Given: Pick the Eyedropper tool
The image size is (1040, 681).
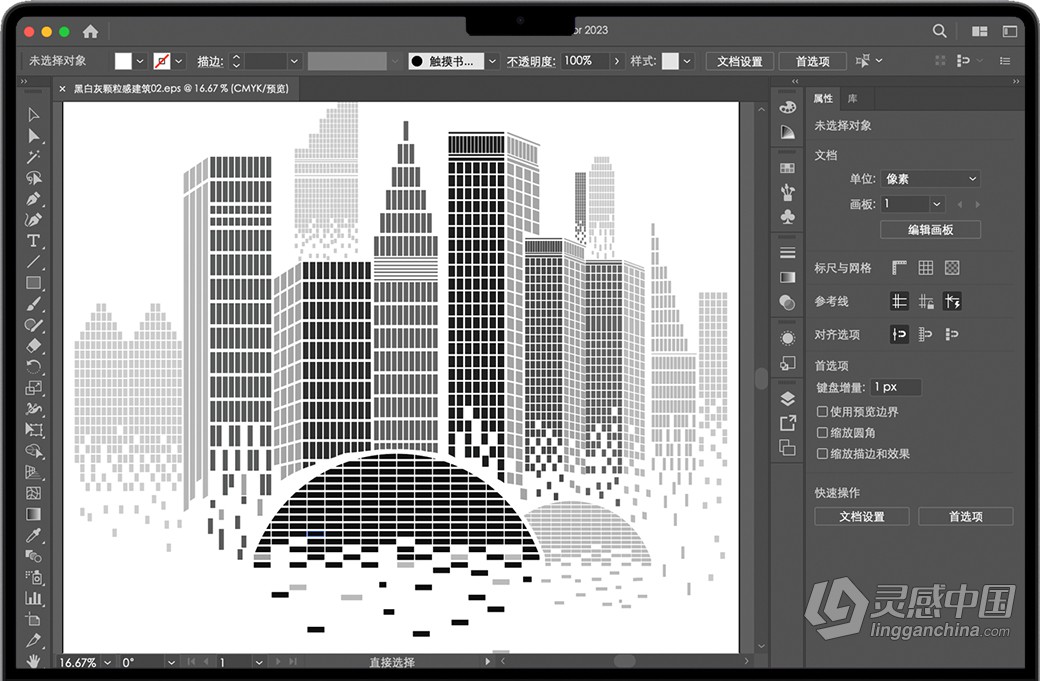Looking at the screenshot, I should (x=33, y=534).
